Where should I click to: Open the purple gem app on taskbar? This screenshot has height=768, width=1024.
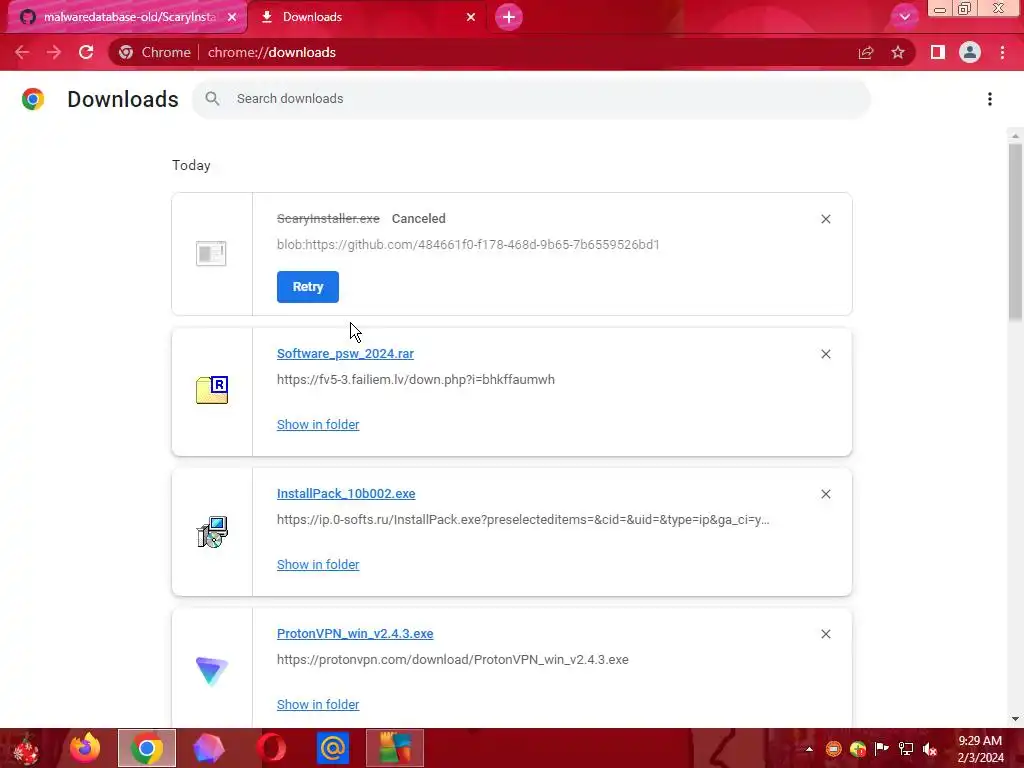[x=209, y=748]
